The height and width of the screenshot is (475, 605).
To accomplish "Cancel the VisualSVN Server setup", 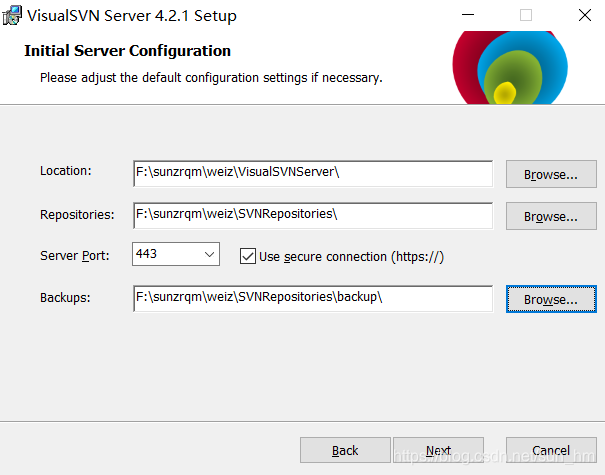I will pyautogui.click(x=551, y=450).
